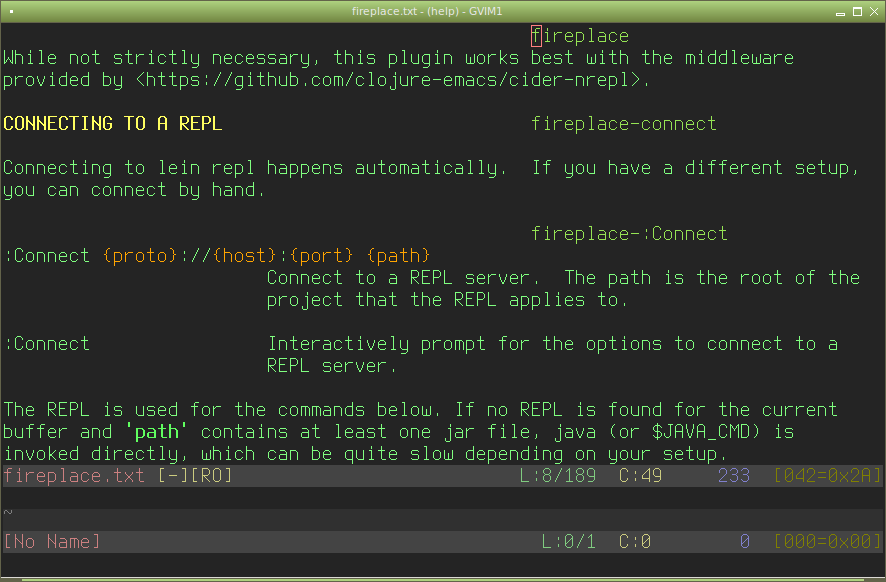Jump to the fireplace-connect tag
The image size is (886, 582).
pos(624,124)
